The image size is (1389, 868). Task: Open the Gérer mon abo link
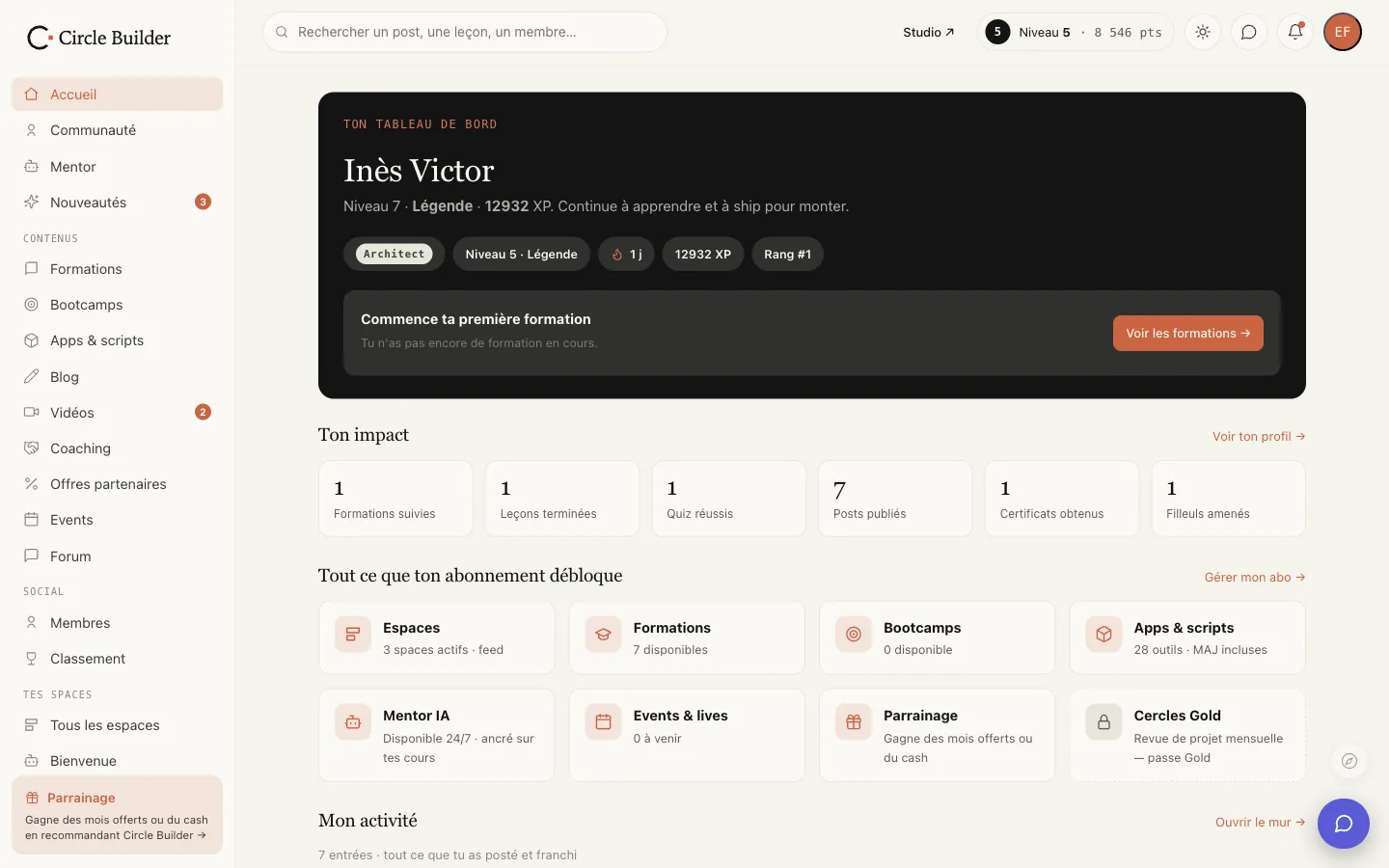click(x=1255, y=578)
